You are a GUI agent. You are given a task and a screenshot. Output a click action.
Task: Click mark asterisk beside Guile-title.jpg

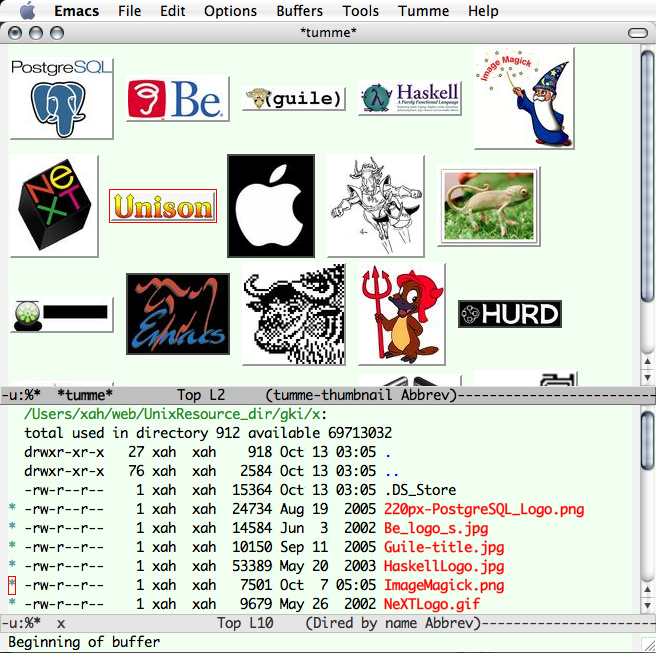coord(12,545)
